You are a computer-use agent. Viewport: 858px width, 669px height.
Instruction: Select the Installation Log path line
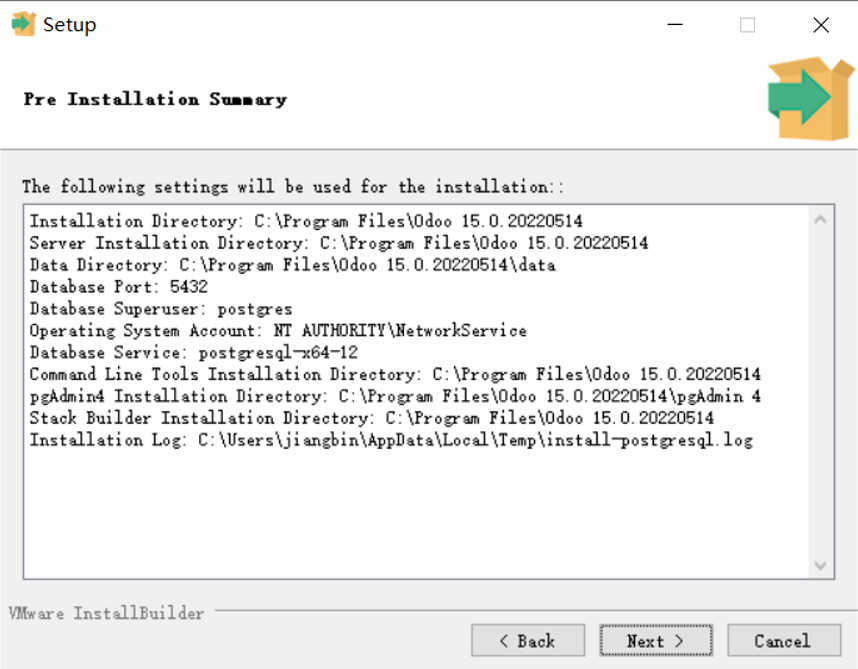coord(391,440)
